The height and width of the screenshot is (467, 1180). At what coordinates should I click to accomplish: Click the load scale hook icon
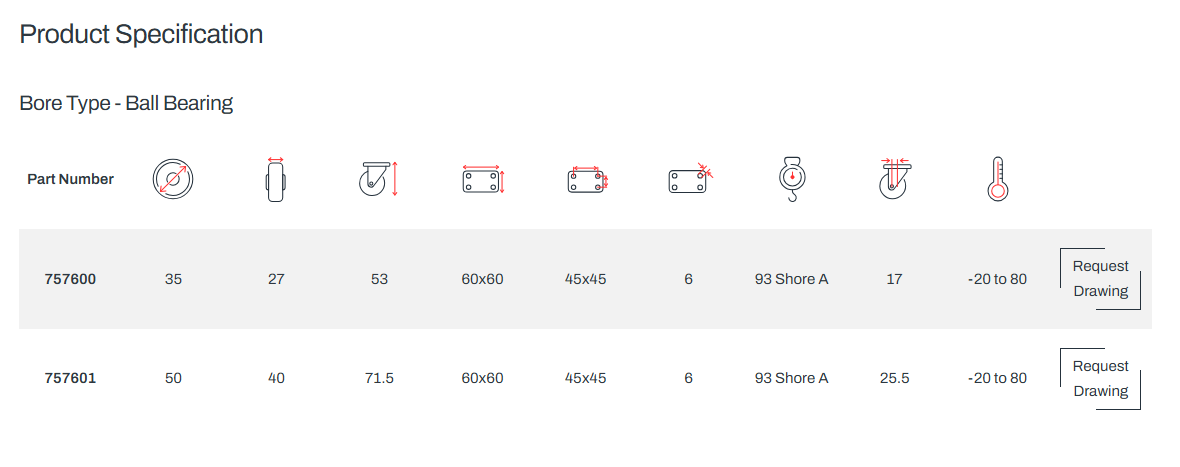(792, 180)
